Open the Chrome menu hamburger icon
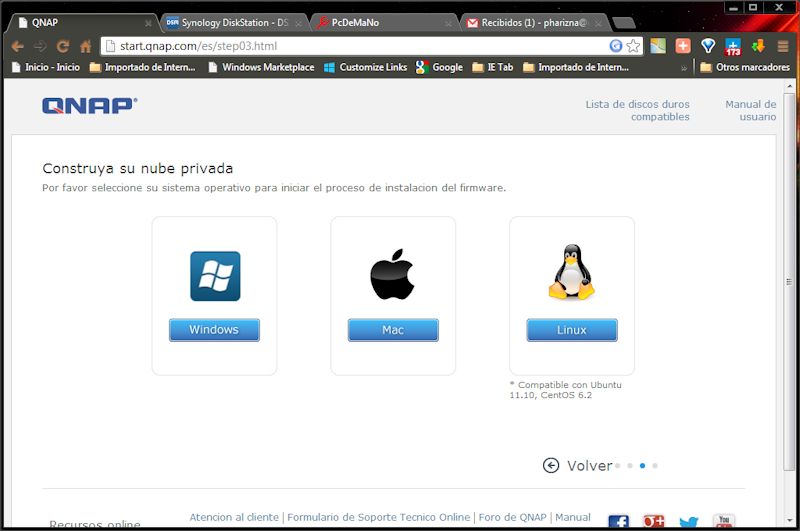This screenshot has width=800, height=531. (783, 46)
